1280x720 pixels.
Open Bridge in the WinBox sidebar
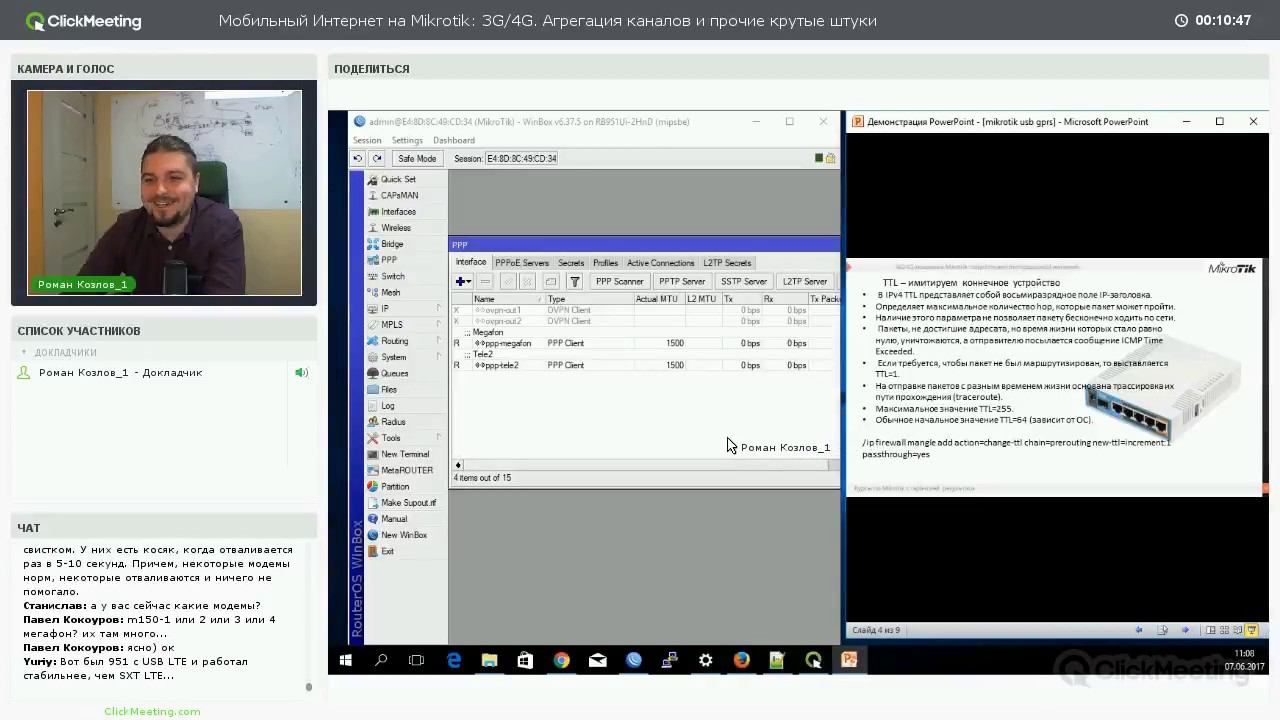(391, 244)
